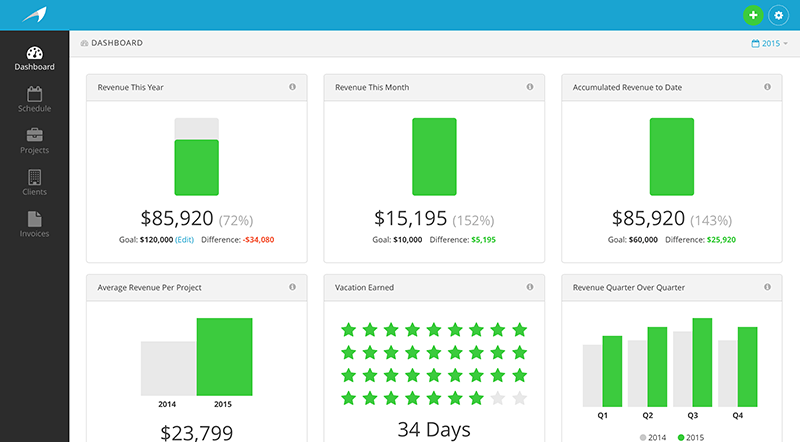This screenshot has height=442, width=800.
Task: Open Schedule from the sidebar
Action: coord(34,99)
